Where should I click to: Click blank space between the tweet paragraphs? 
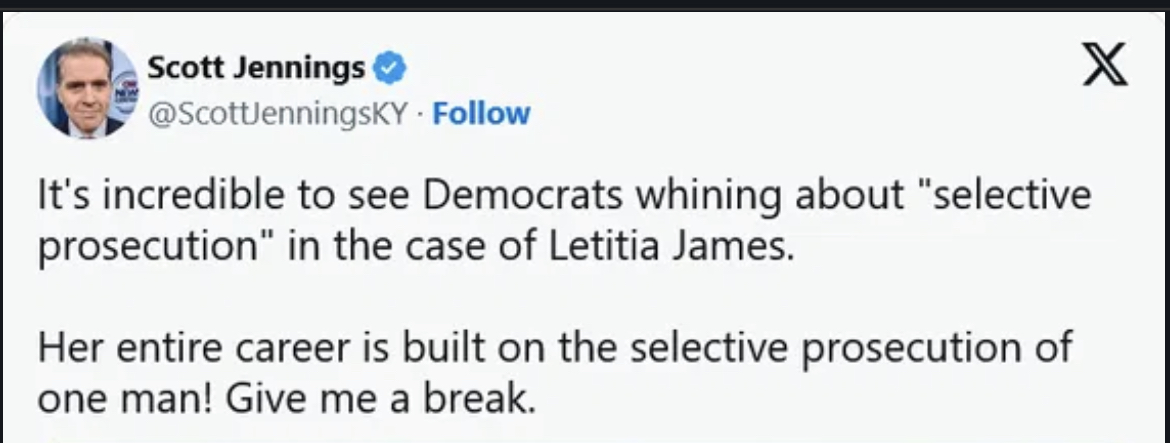tap(500, 298)
